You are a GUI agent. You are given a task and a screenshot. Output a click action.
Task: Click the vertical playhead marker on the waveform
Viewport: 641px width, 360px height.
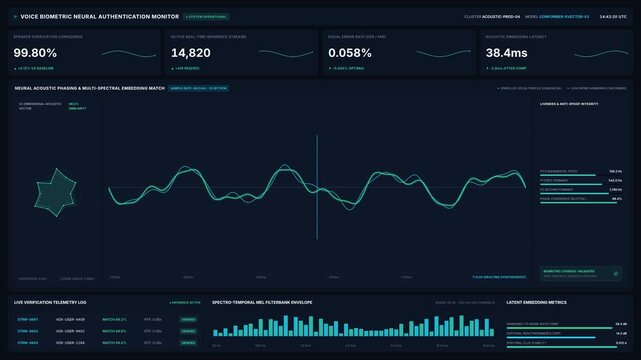point(317,187)
